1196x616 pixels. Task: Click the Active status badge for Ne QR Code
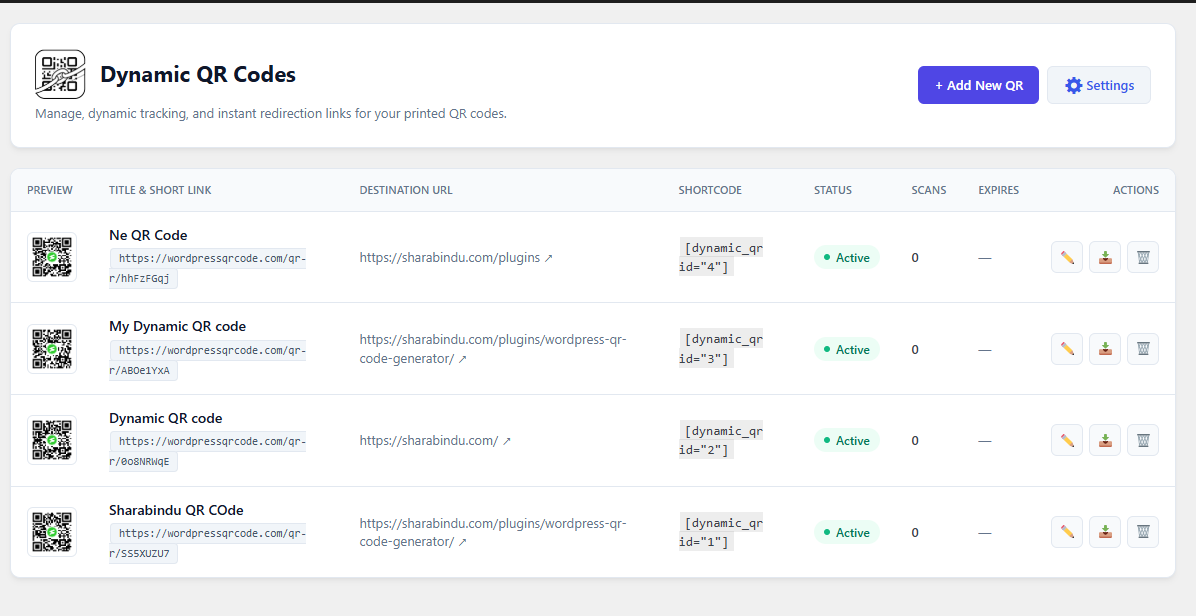pos(847,258)
